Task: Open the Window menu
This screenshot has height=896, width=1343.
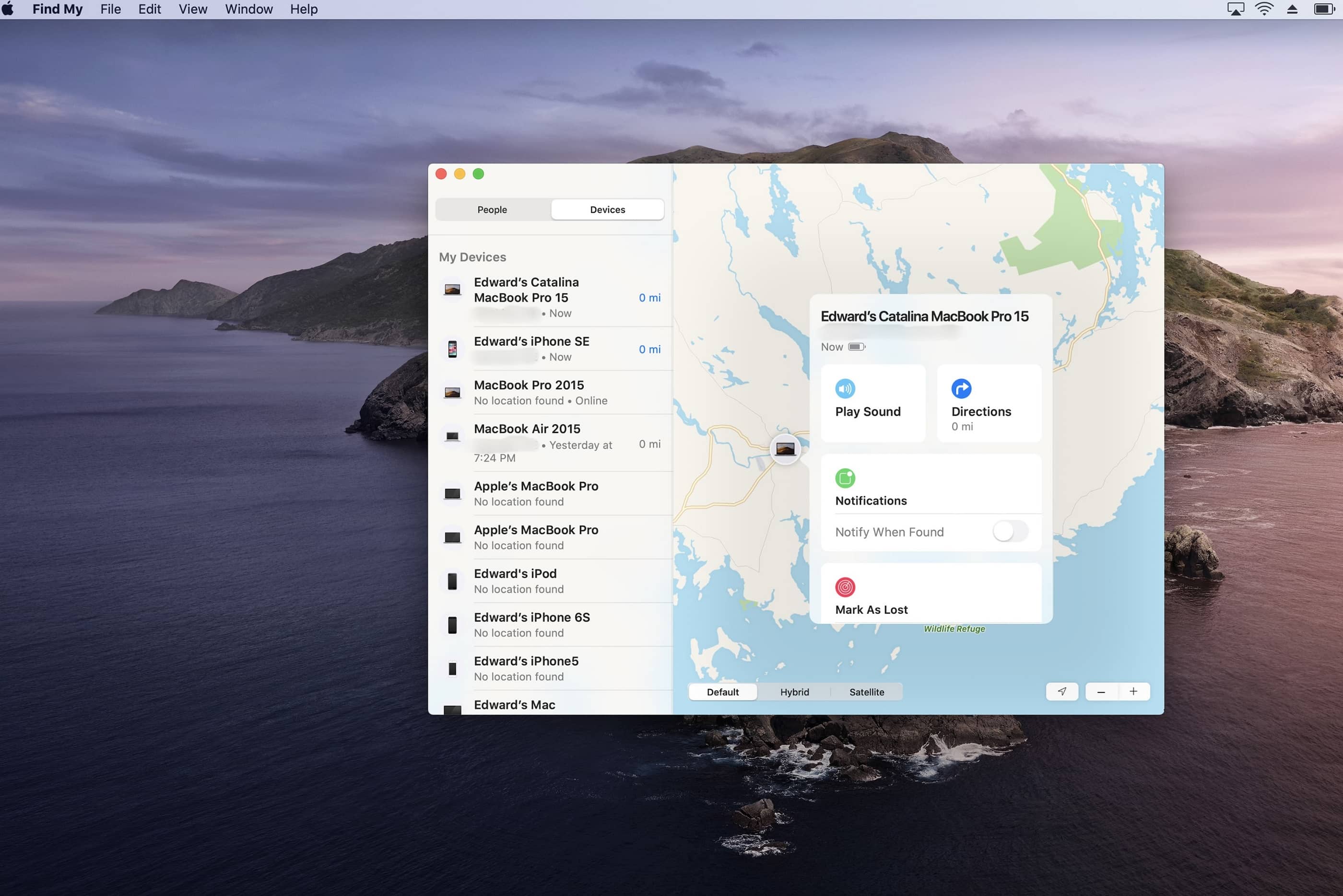Action: point(249,9)
